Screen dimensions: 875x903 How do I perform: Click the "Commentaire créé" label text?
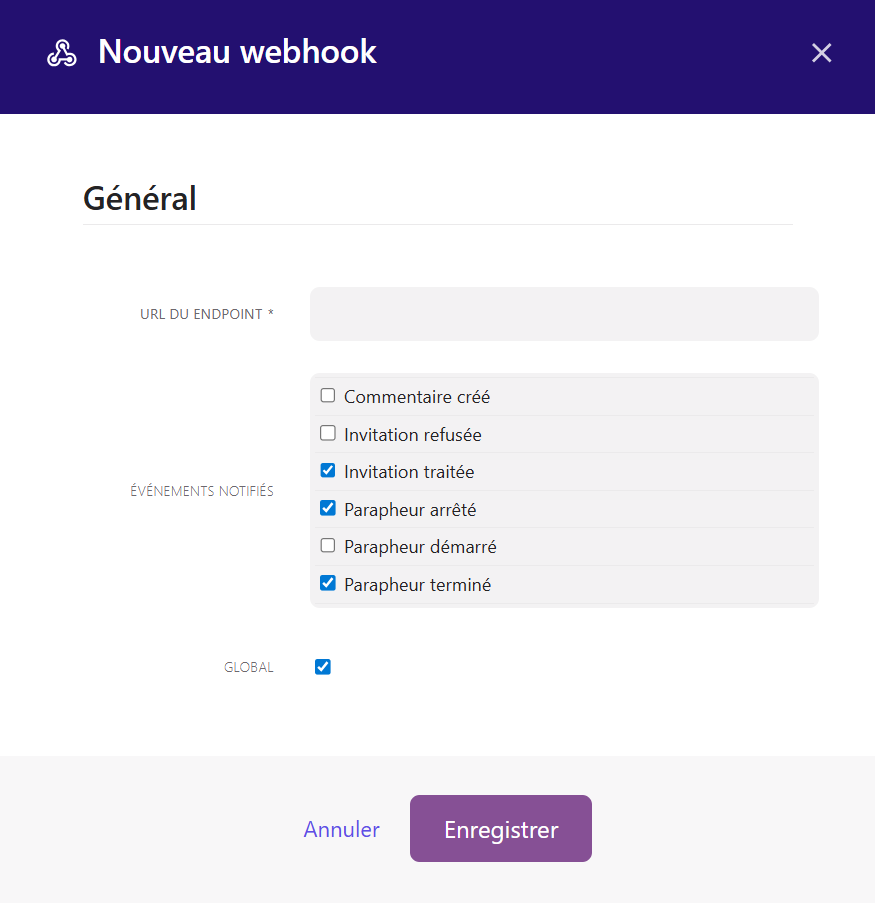click(417, 397)
